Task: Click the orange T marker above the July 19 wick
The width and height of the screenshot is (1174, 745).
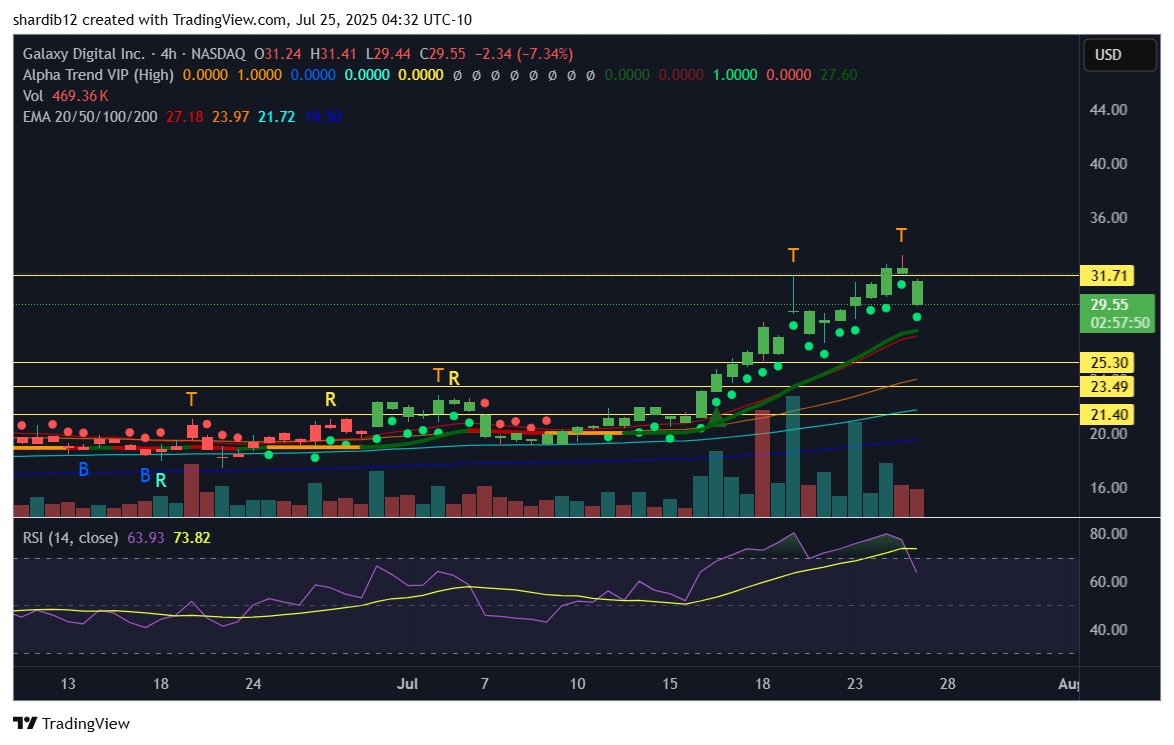Action: pos(793,256)
